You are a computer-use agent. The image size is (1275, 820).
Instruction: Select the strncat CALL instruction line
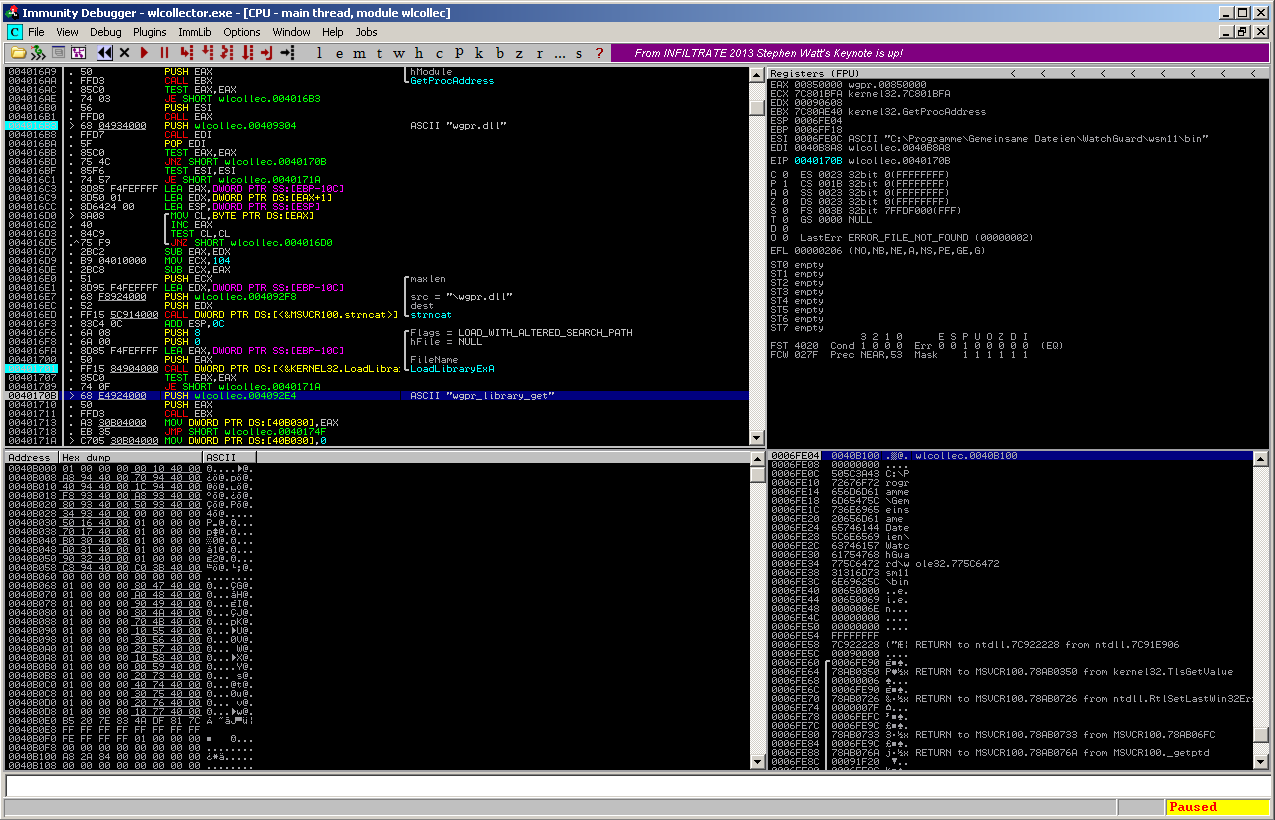coord(377,314)
